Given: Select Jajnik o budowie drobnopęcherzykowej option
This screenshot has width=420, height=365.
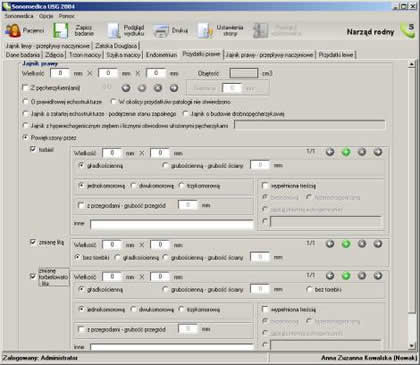Looking at the screenshot, I should [x=185, y=114].
